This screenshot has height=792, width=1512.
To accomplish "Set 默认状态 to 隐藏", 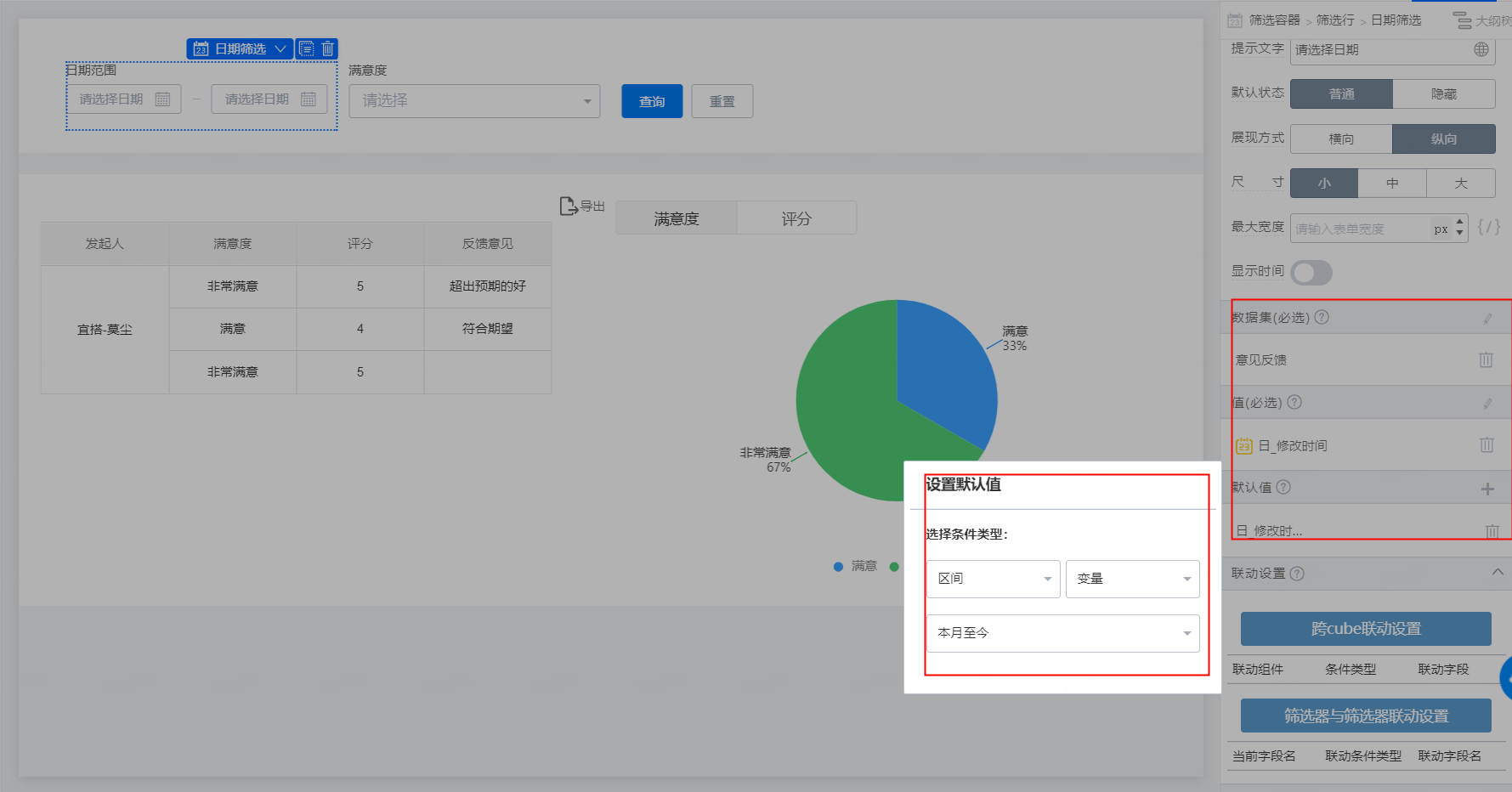I will point(1444,94).
